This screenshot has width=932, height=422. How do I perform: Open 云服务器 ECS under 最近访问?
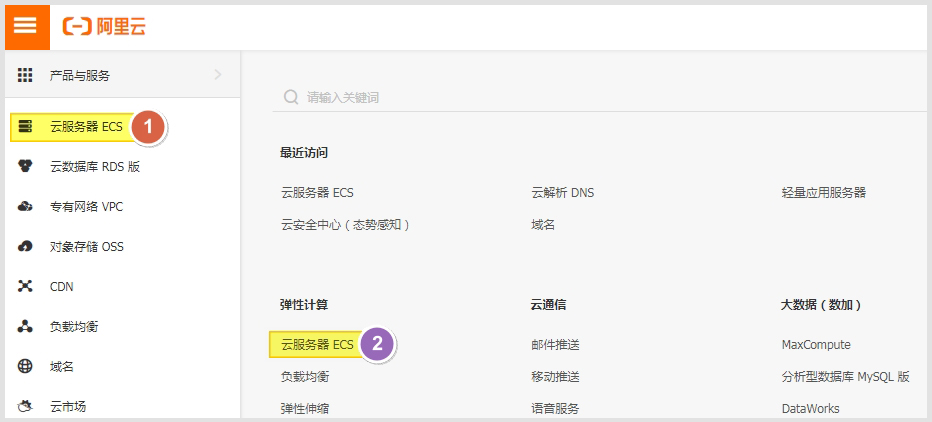[317, 193]
